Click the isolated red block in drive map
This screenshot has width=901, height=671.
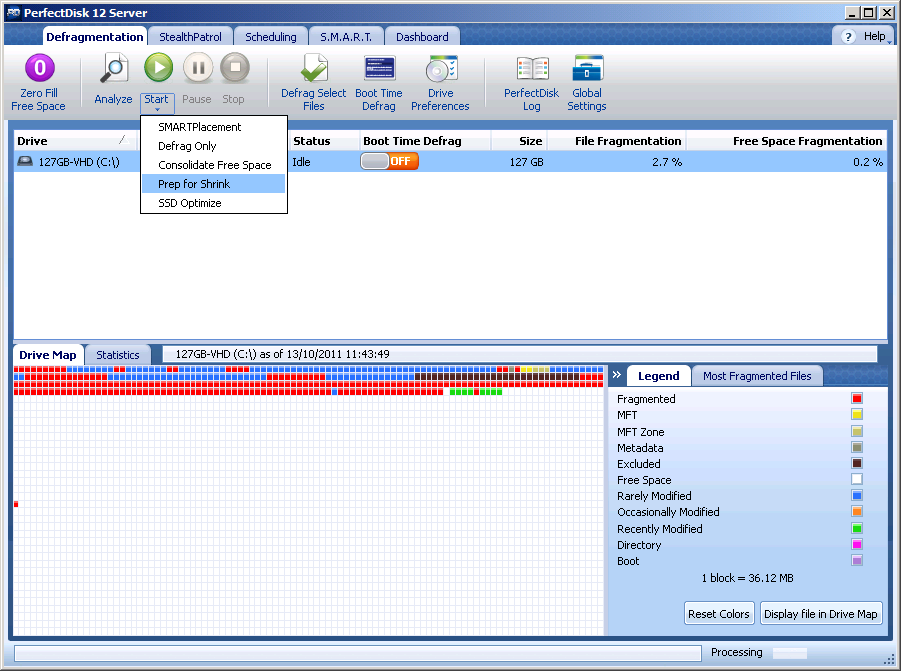point(16,504)
